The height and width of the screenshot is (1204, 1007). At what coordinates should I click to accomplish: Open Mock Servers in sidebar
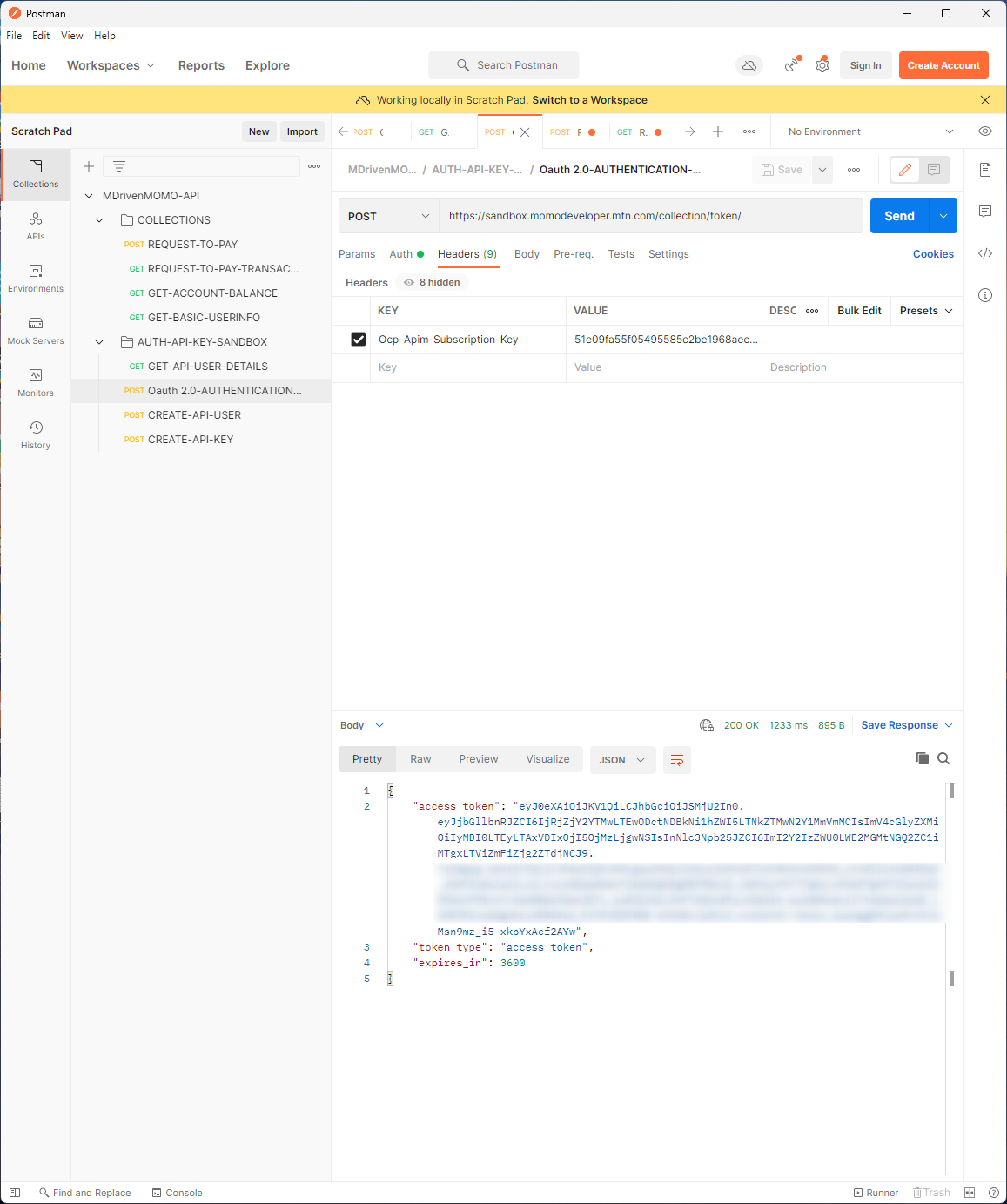[36, 330]
